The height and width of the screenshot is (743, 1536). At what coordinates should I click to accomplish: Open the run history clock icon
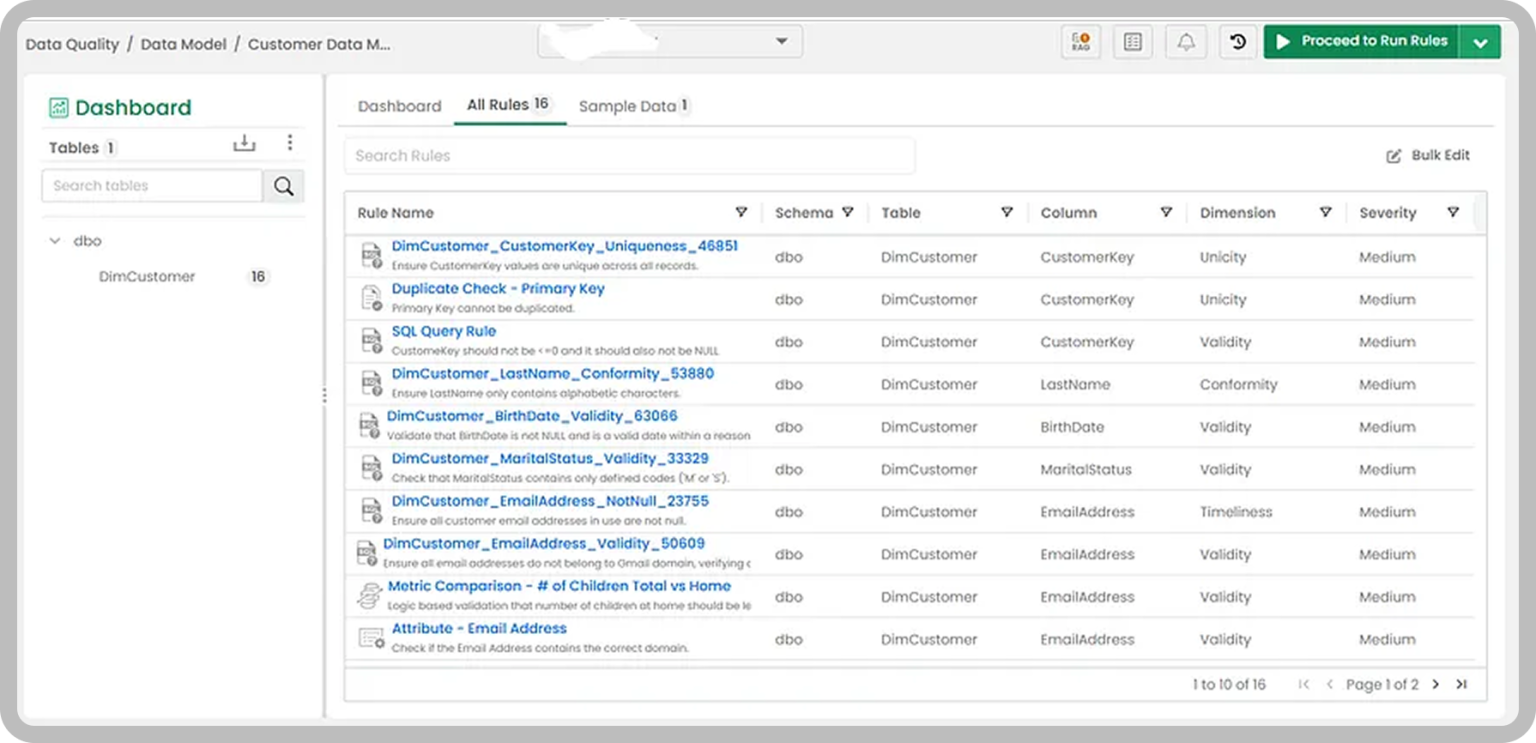pyautogui.click(x=1238, y=42)
